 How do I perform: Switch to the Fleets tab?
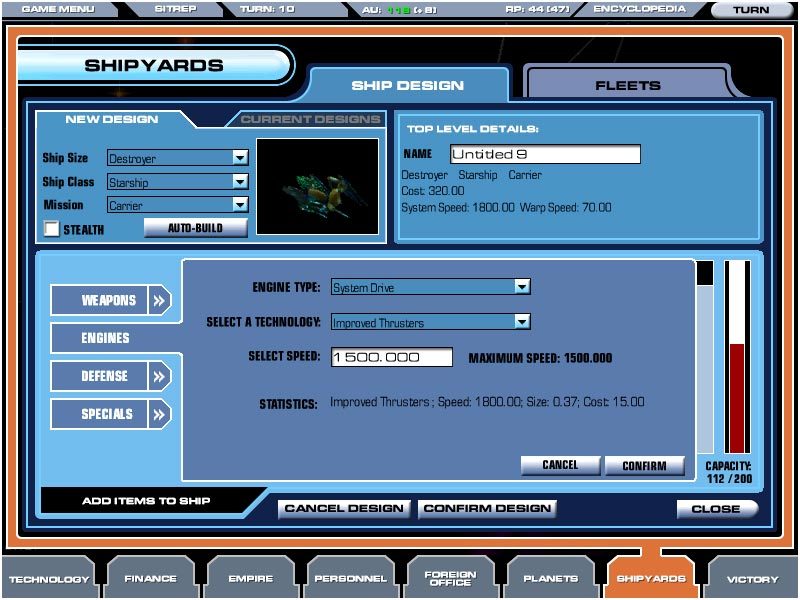coord(628,85)
